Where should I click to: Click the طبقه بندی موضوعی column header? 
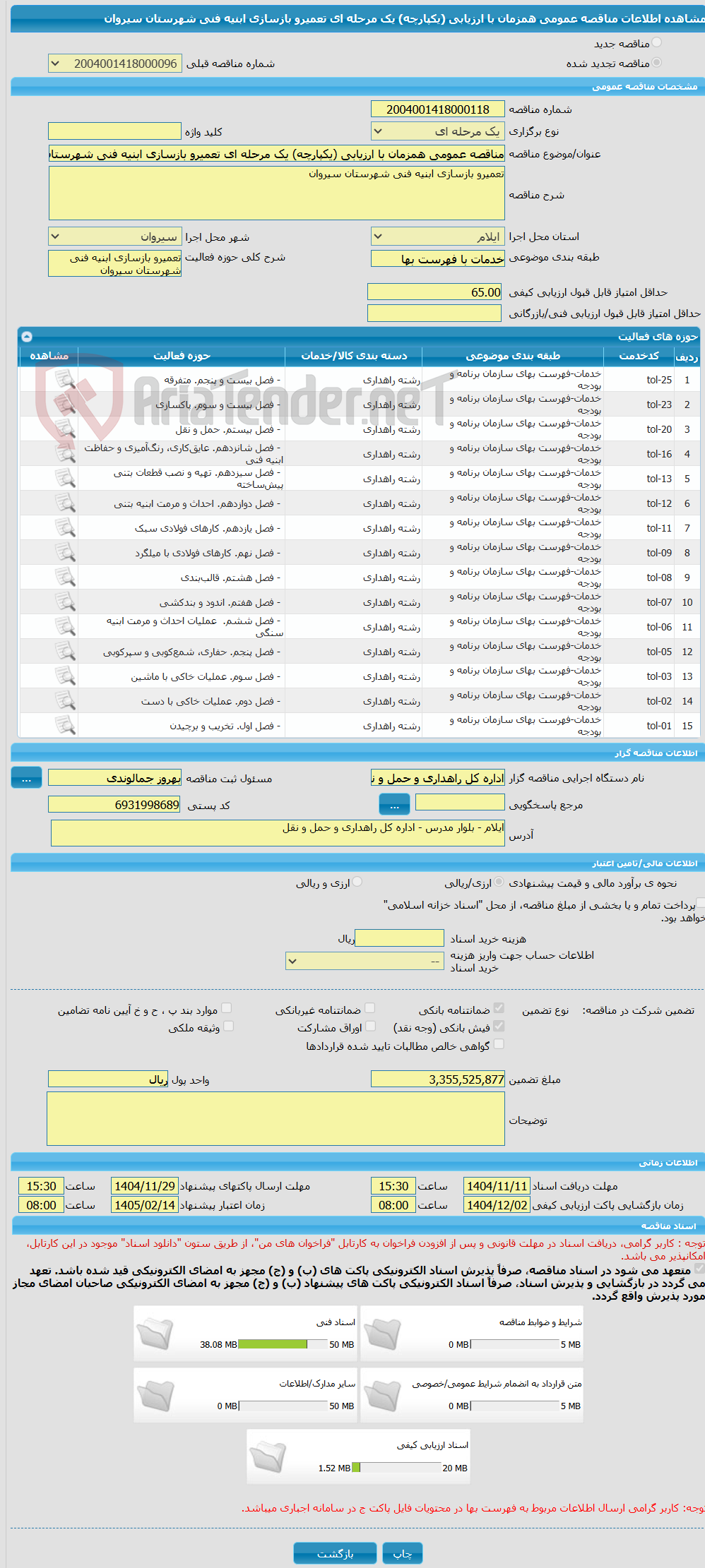513,356
